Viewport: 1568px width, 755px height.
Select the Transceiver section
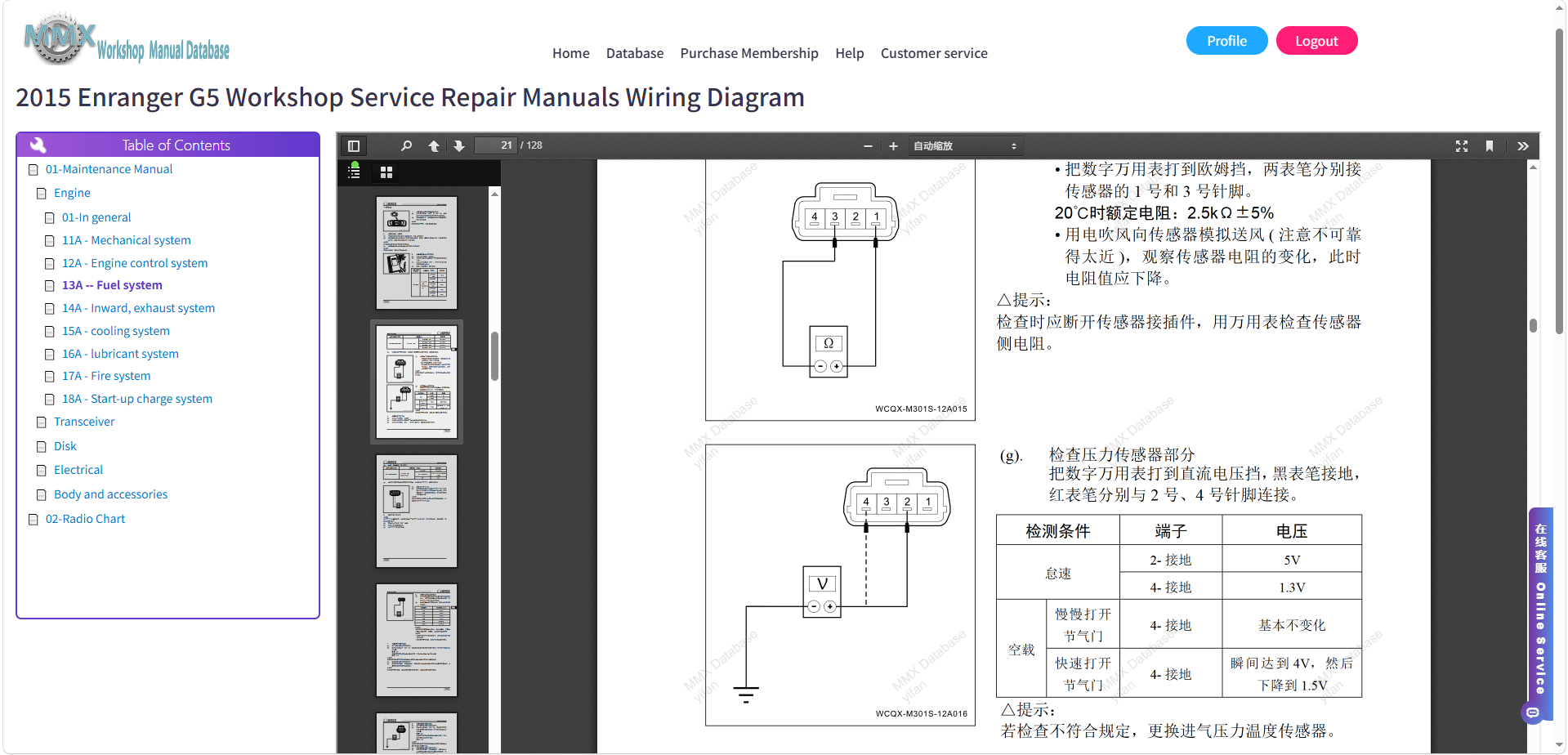point(84,422)
